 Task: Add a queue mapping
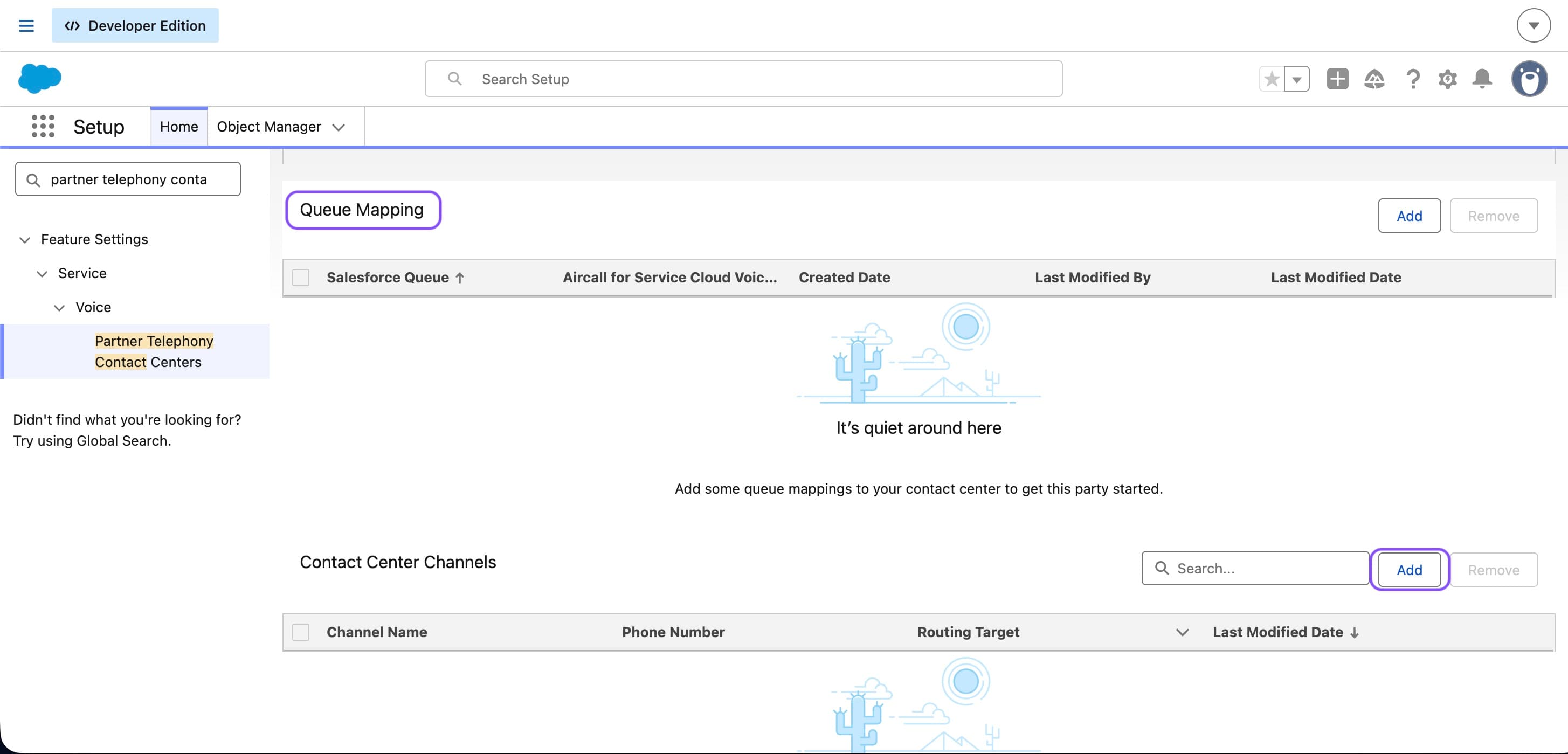(x=1409, y=216)
